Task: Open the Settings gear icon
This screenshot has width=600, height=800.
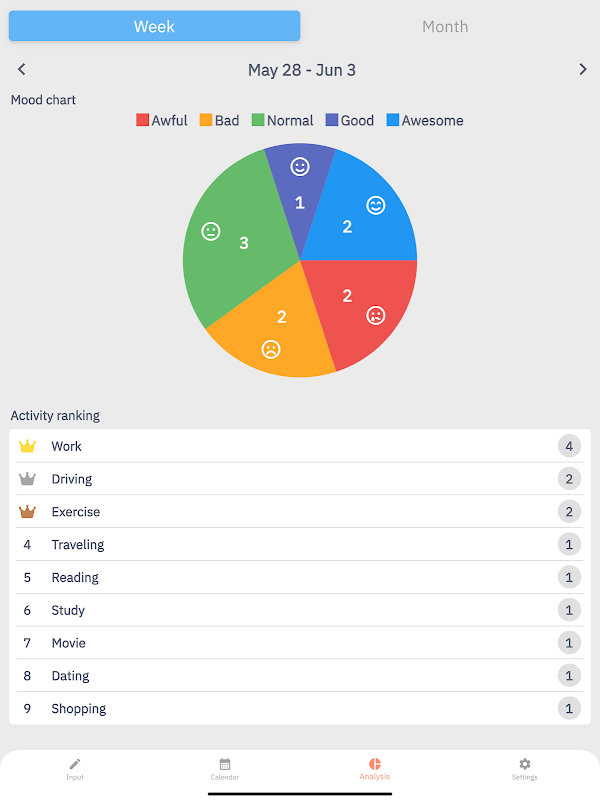Action: click(525, 764)
